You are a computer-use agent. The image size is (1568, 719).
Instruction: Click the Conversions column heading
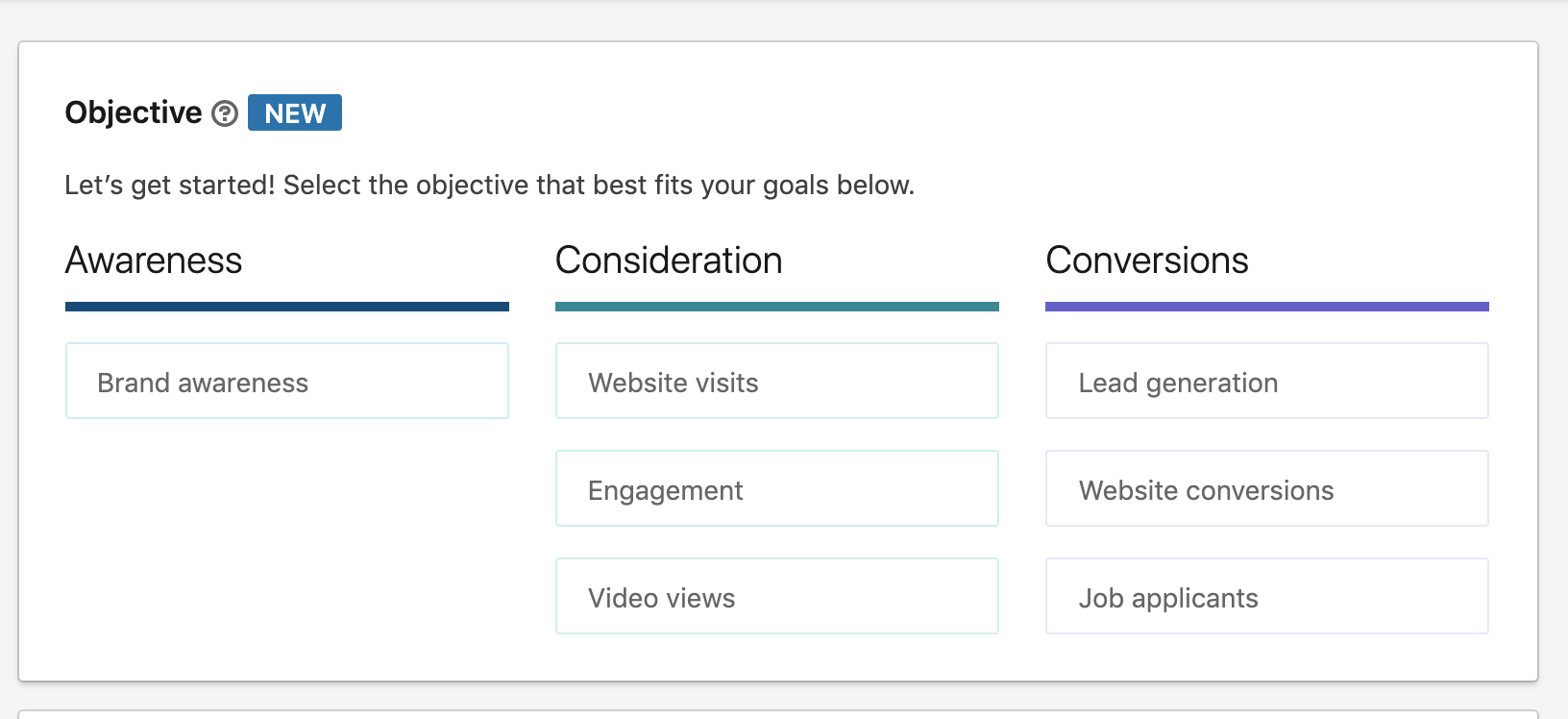pos(1147,260)
